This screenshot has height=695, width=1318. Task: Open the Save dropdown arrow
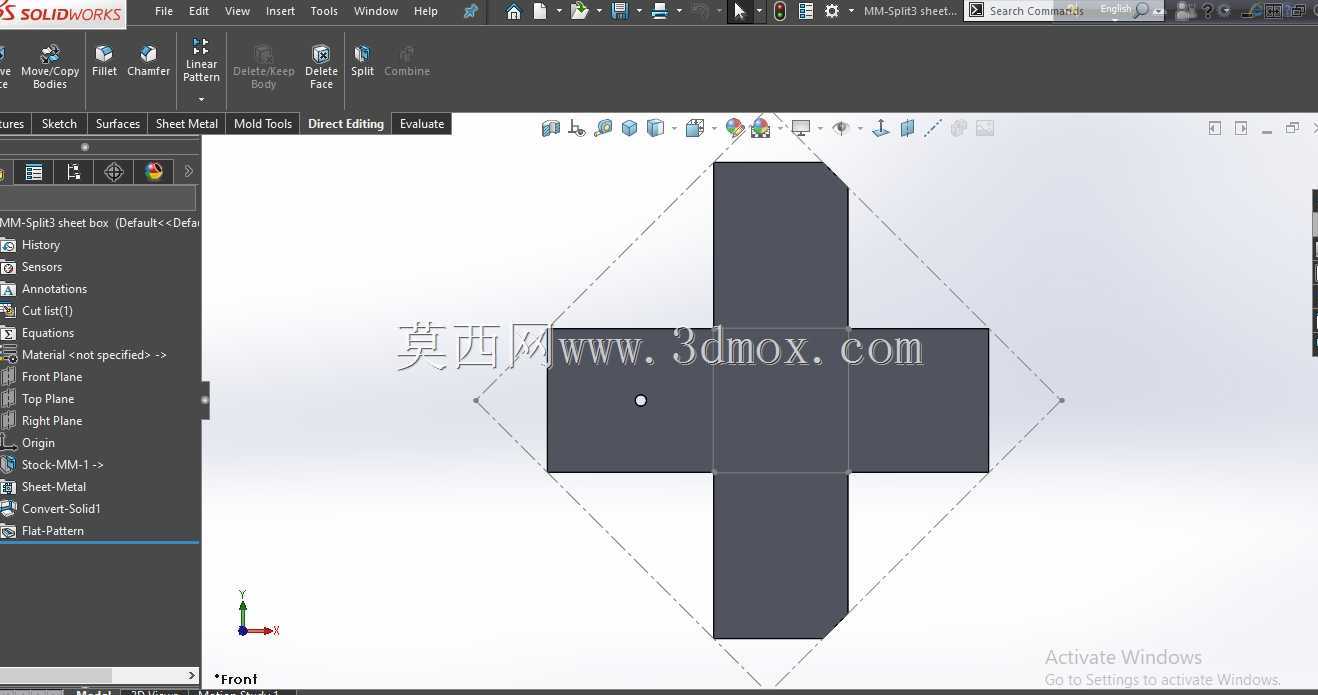click(x=638, y=12)
